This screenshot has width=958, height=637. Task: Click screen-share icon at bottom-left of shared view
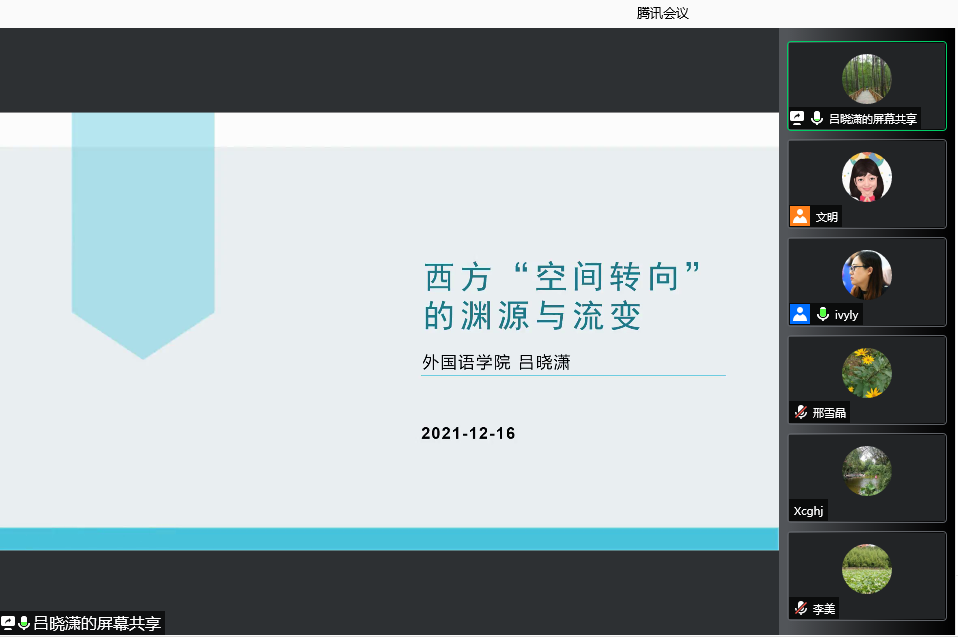coord(8,623)
